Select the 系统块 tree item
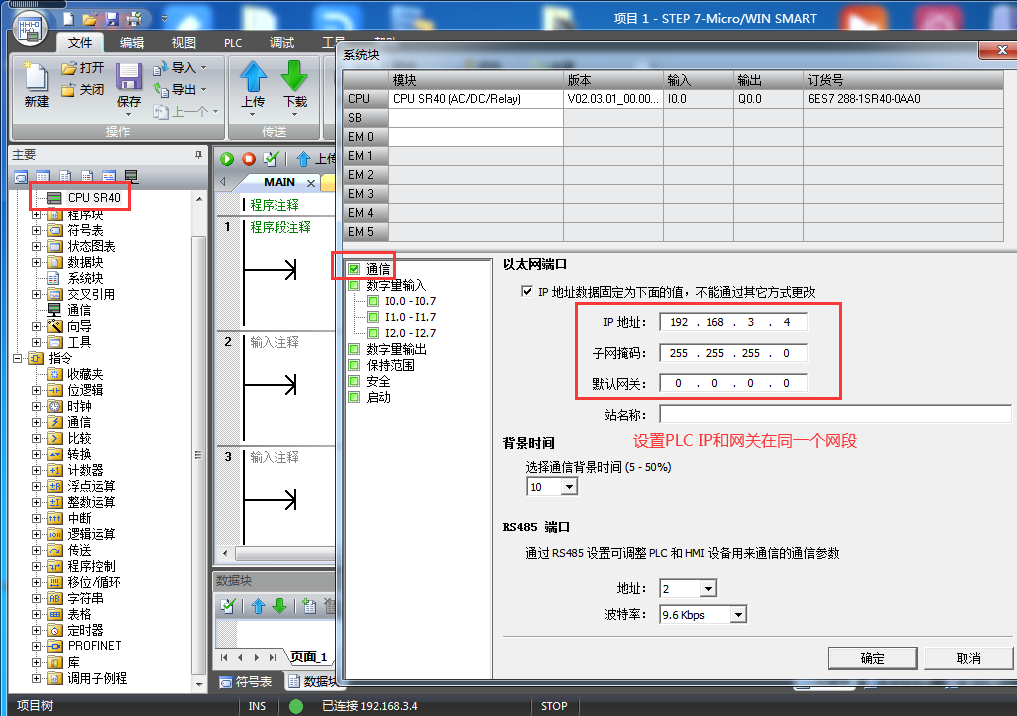This screenshot has width=1017, height=716. pyautogui.click(x=85, y=278)
